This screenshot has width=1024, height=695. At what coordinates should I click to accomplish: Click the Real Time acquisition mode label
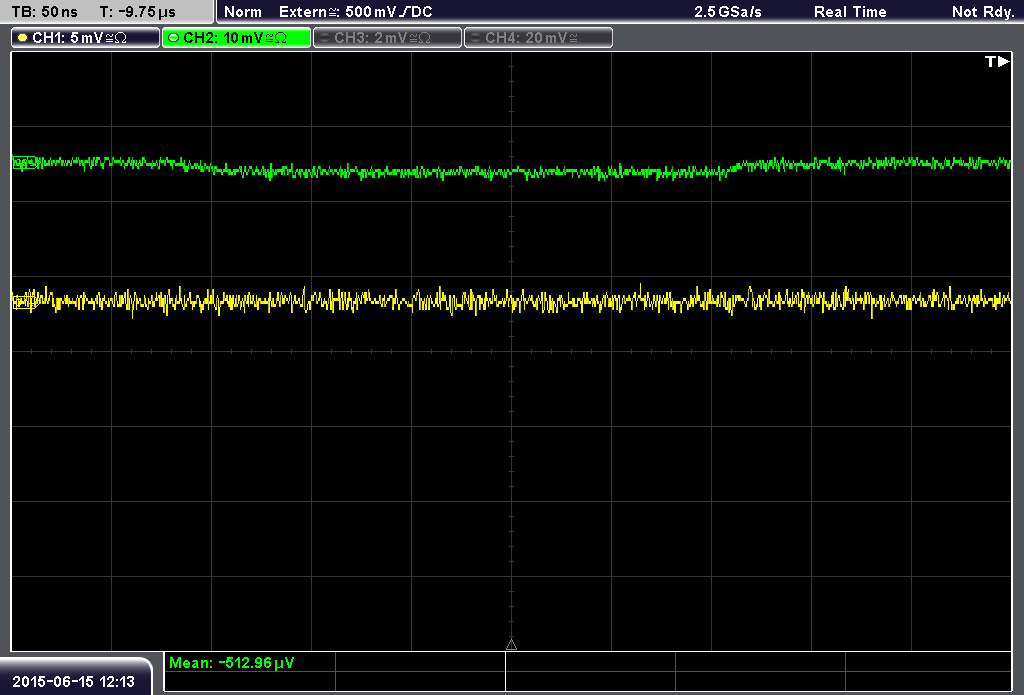click(850, 12)
